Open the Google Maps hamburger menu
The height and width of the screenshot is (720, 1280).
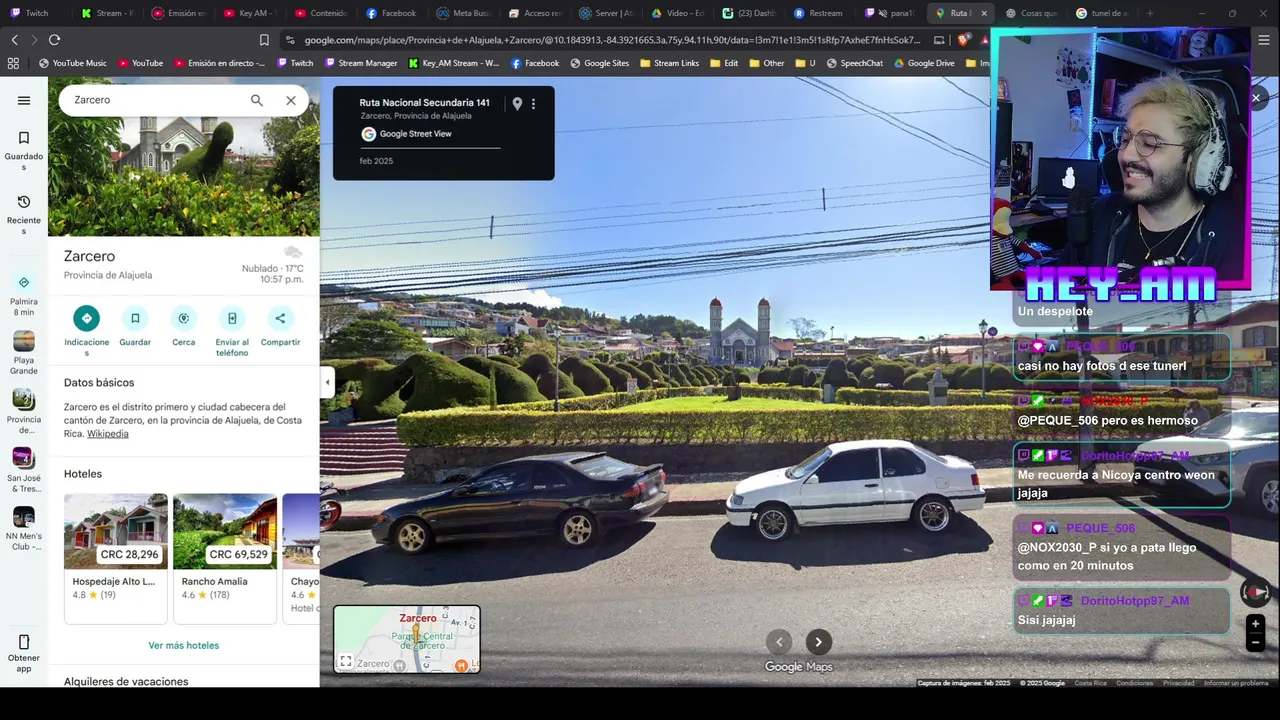(x=24, y=100)
